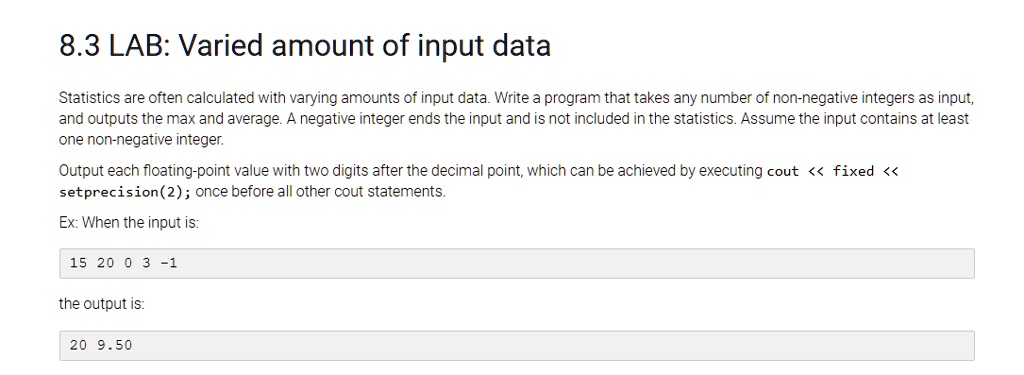
Task: Click the "8.3 LAB: Varied amount of input data" heading
Action: (x=305, y=46)
